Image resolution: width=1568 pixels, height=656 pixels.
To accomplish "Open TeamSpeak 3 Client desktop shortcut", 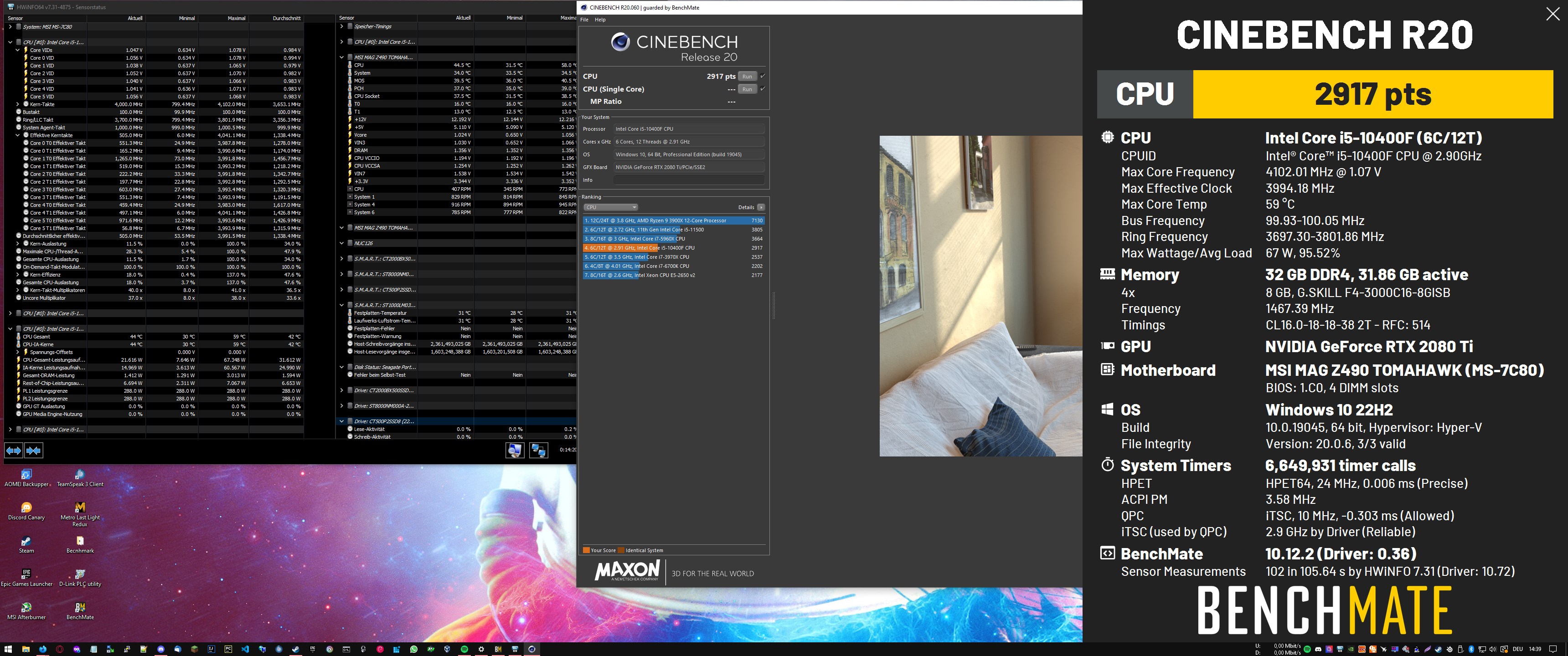I will point(80,478).
